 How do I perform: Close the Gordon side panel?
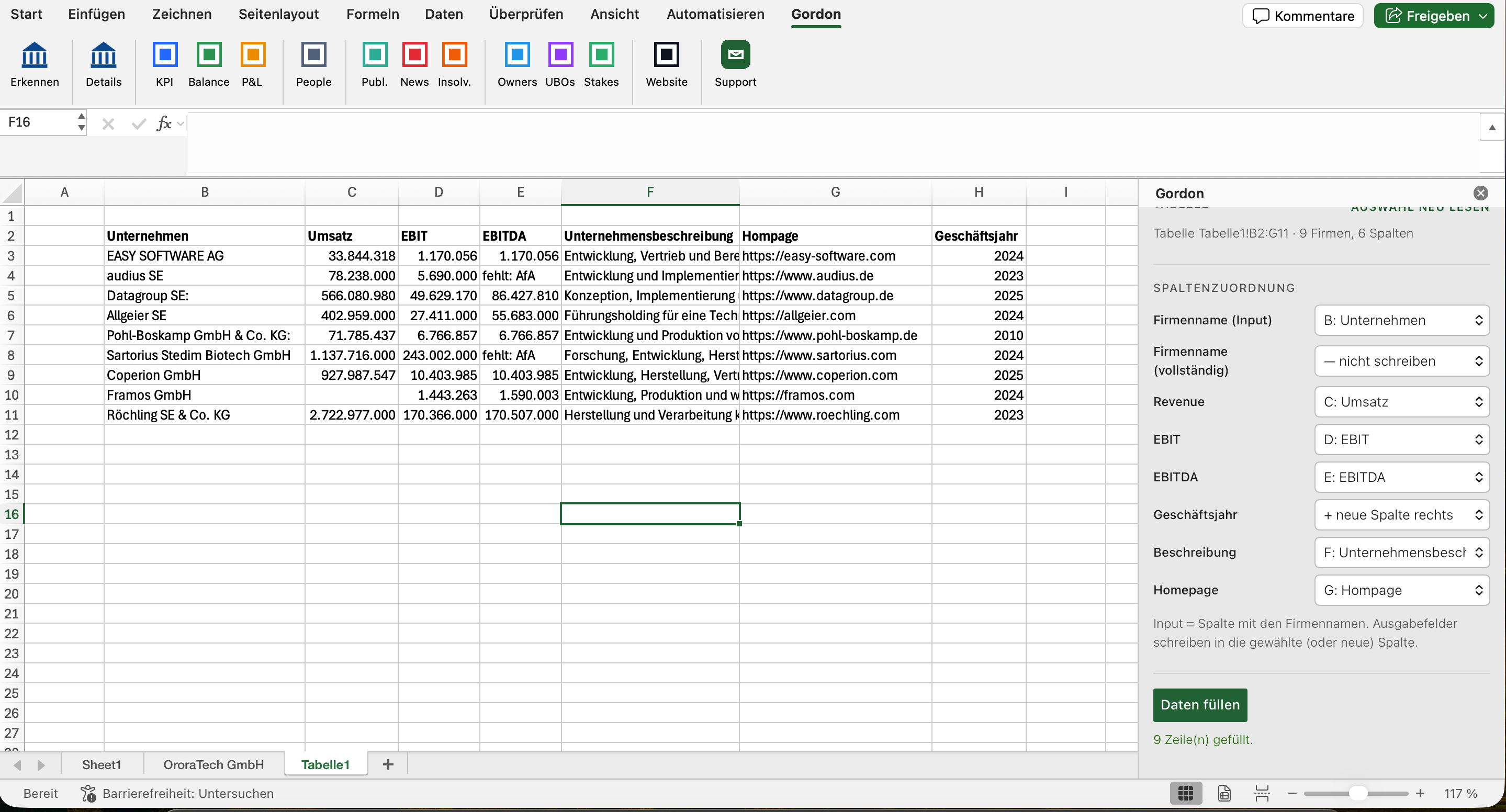pos(1480,193)
